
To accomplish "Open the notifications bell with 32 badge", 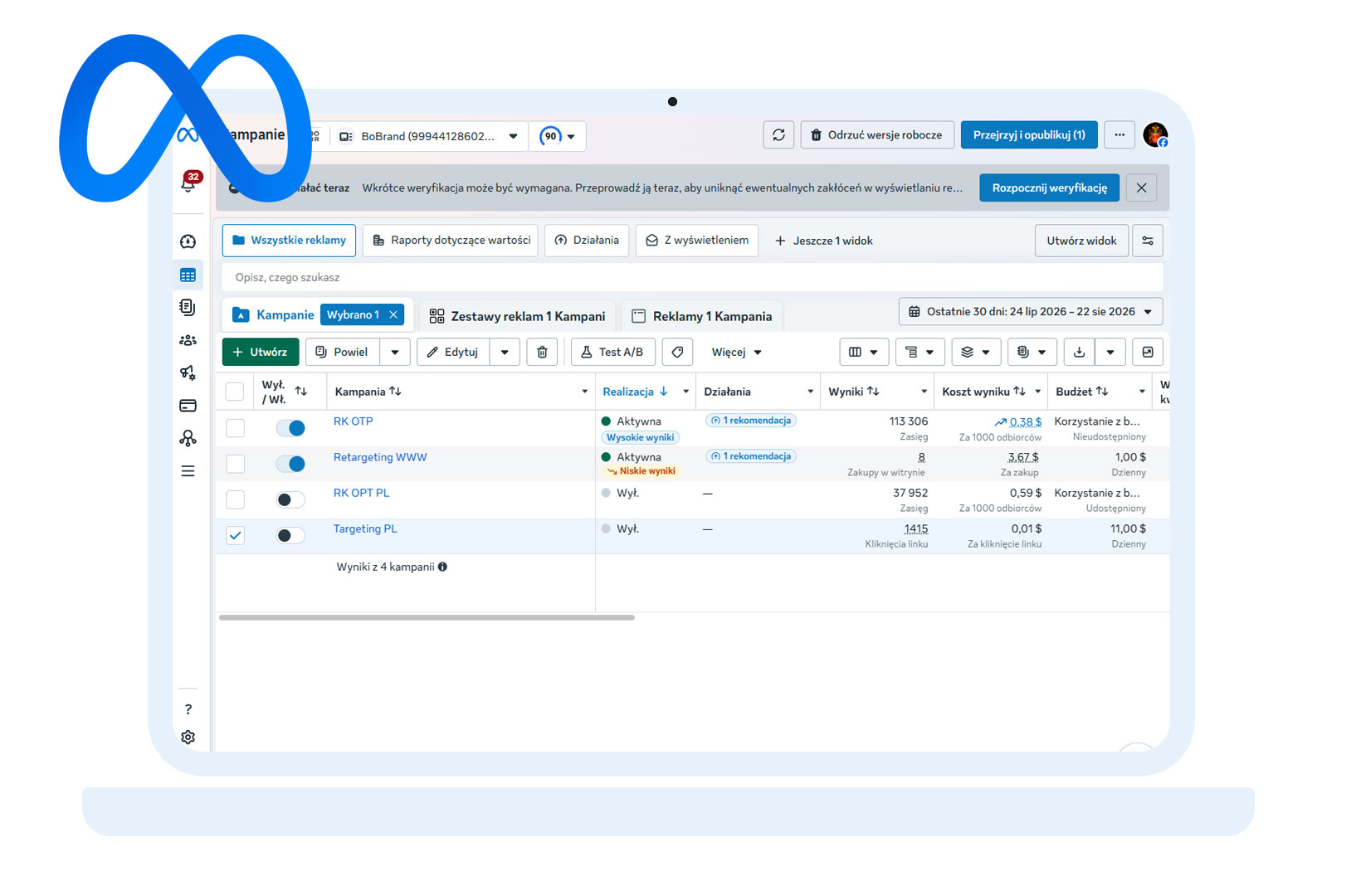I will click(189, 183).
